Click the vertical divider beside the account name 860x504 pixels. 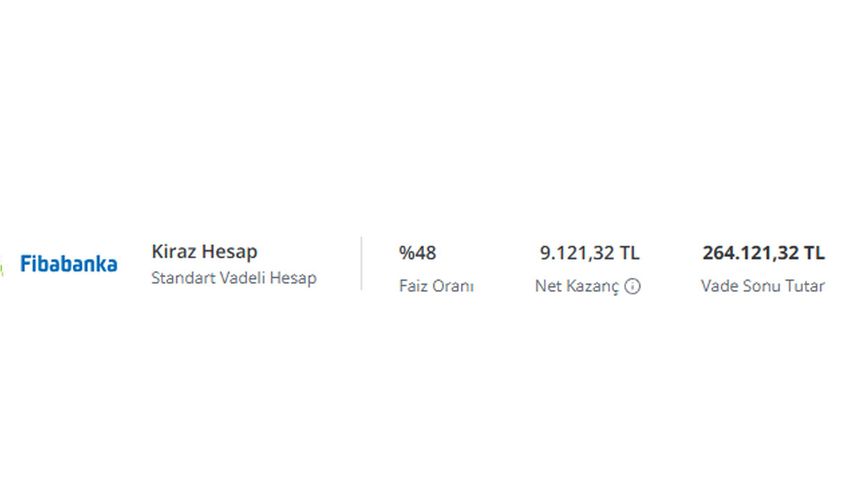click(x=361, y=263)
